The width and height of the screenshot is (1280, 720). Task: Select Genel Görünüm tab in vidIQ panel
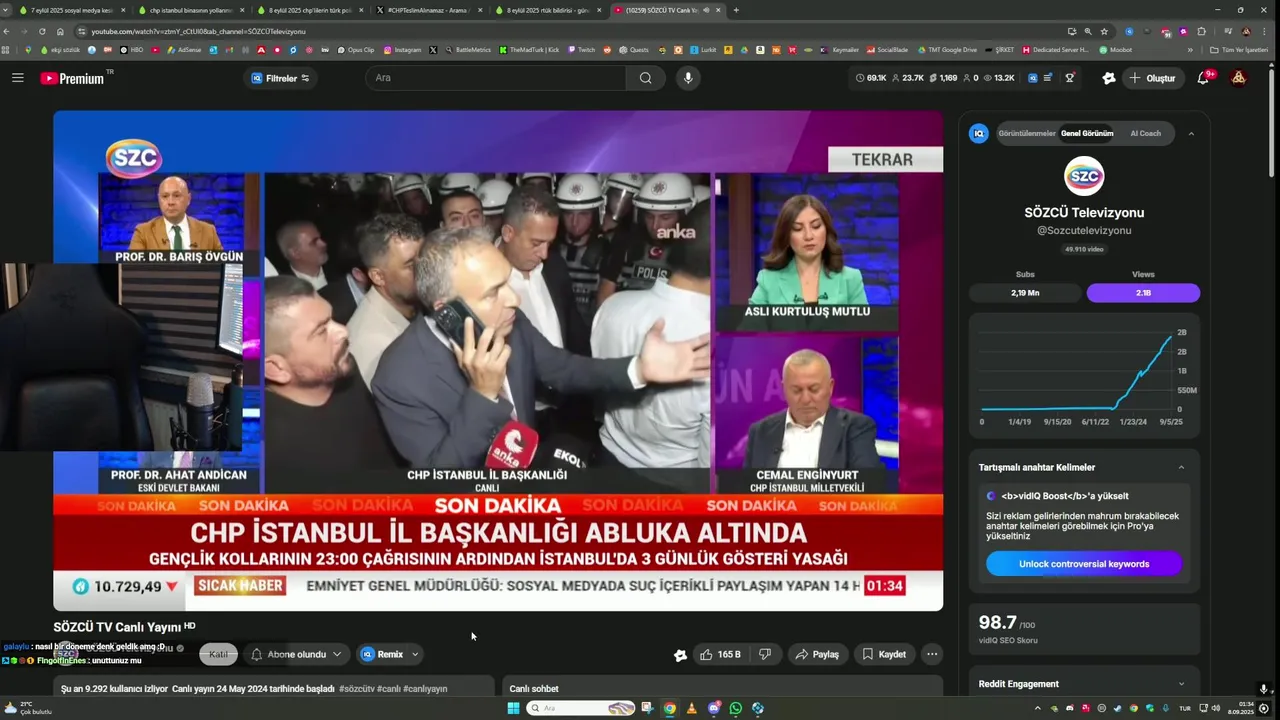(x=1087, y=133)
